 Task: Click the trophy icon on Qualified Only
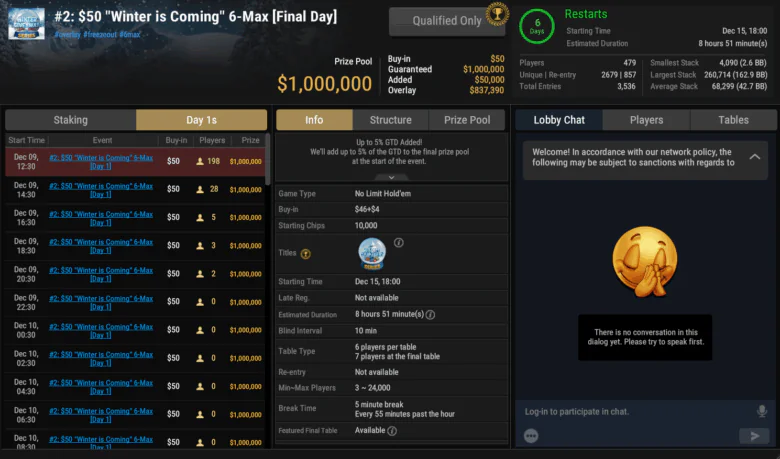tap(497, 13)
